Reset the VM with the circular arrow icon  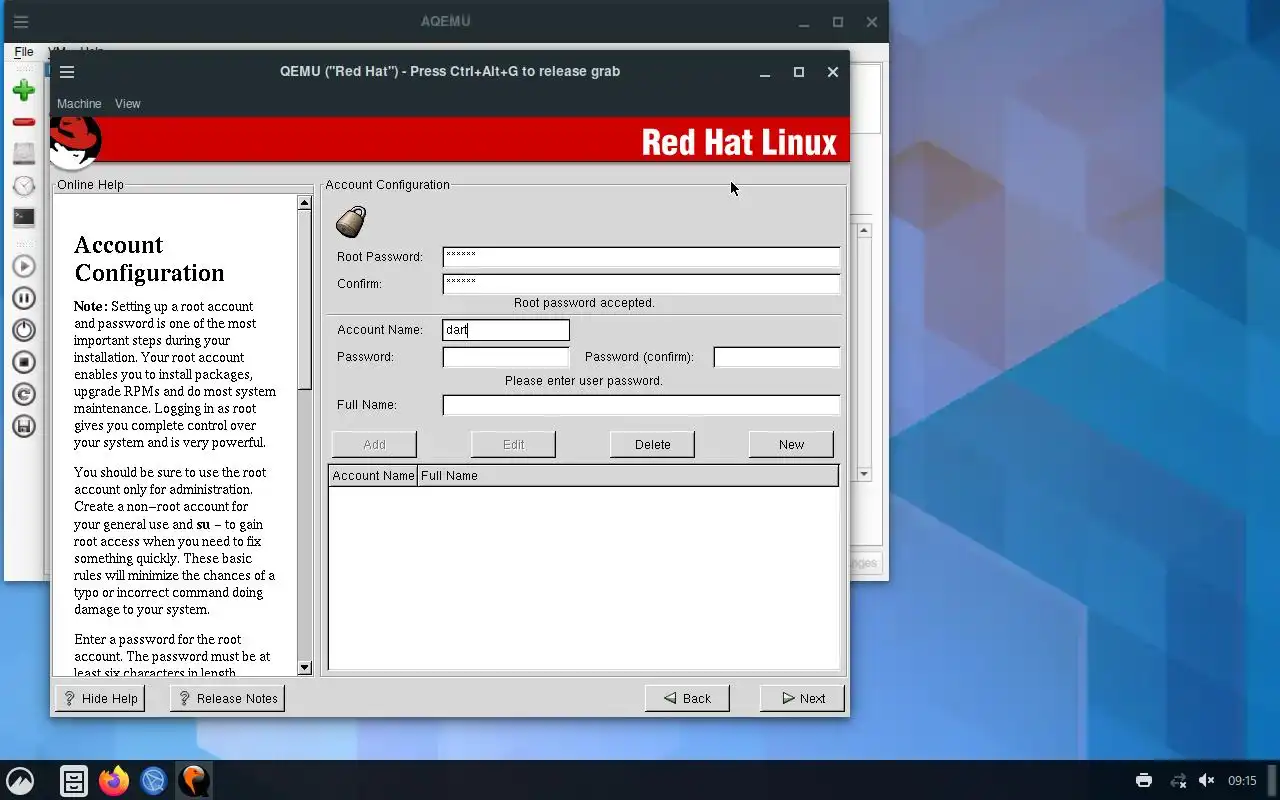point(23,394)
